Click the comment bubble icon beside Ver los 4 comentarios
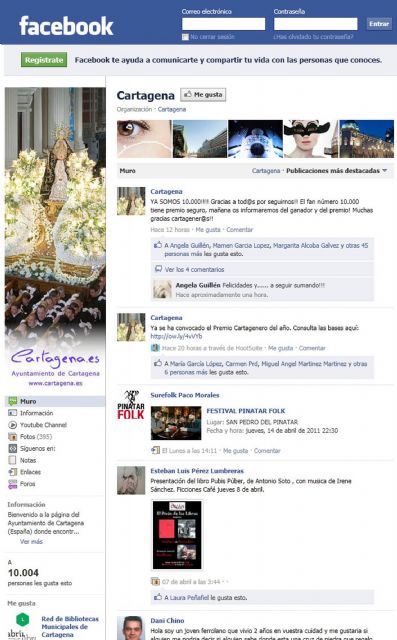The image size is (397, 640). click(158, 269)
